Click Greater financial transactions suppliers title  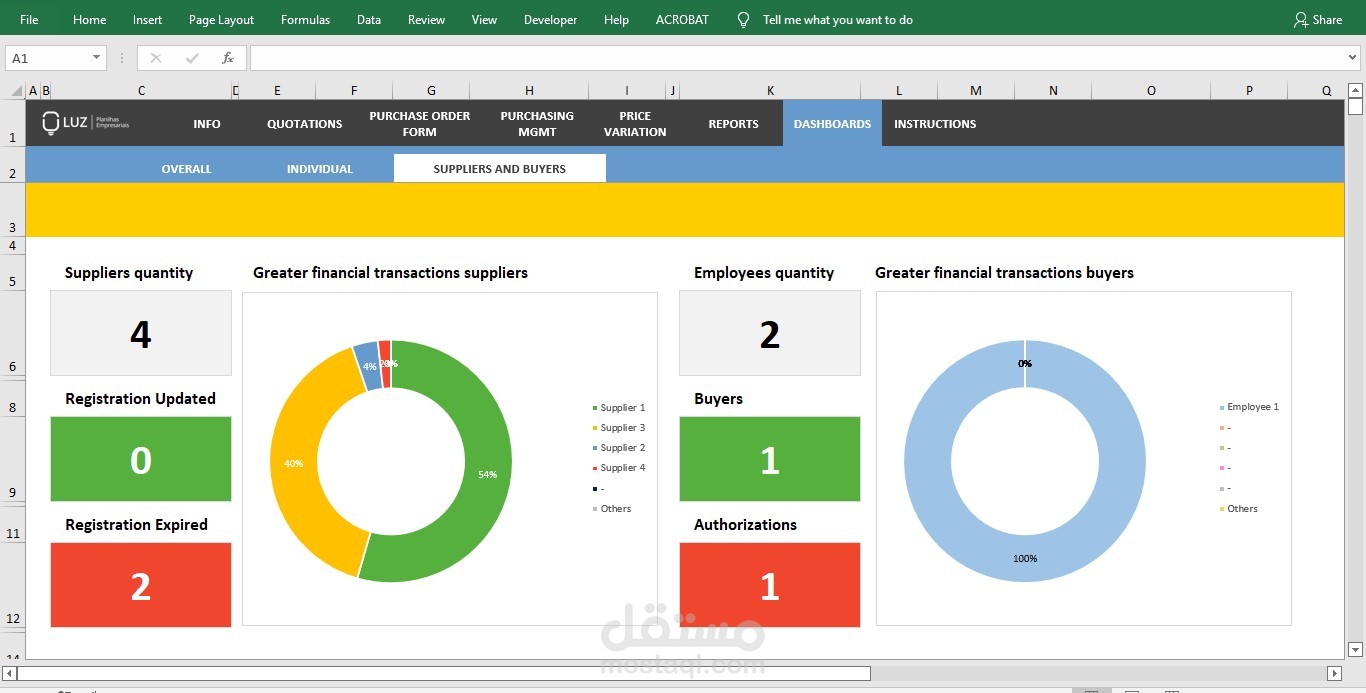coord(390,272)
